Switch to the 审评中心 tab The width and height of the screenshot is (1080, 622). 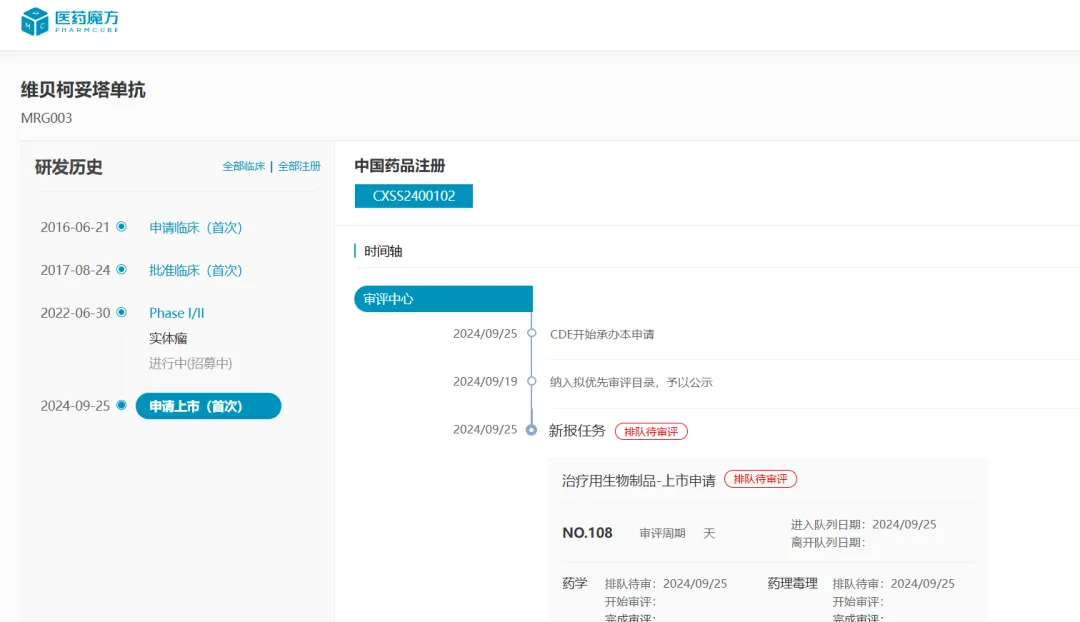point(443,299)
